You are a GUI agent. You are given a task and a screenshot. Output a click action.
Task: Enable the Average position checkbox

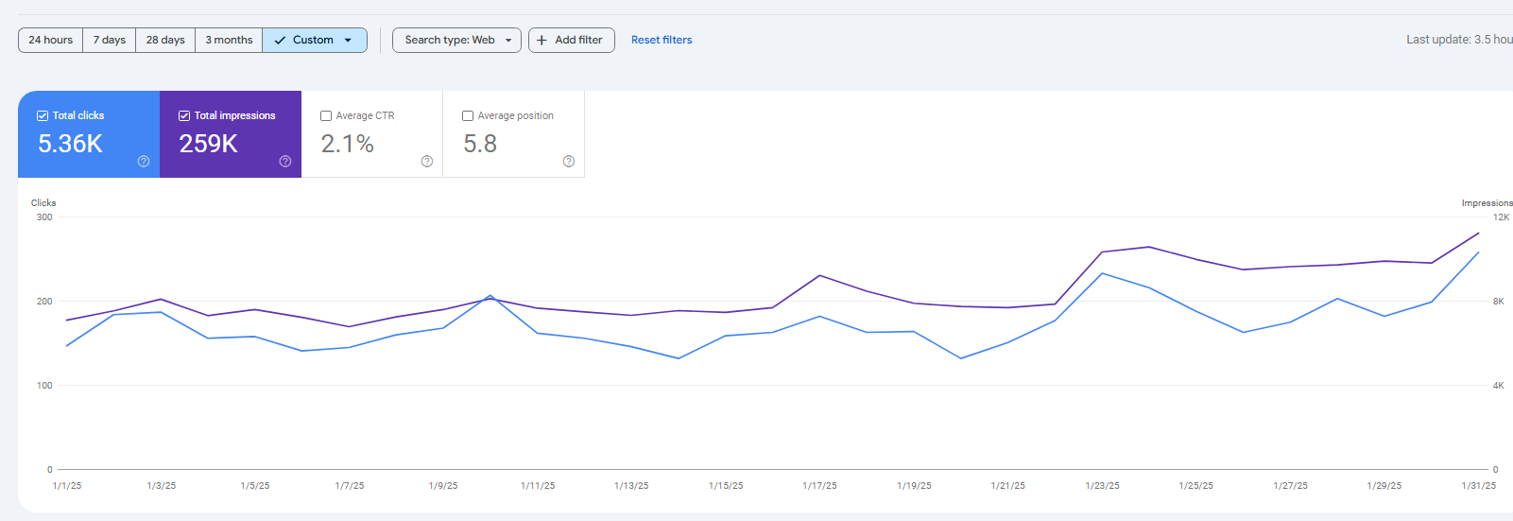(x=468, y=116)
